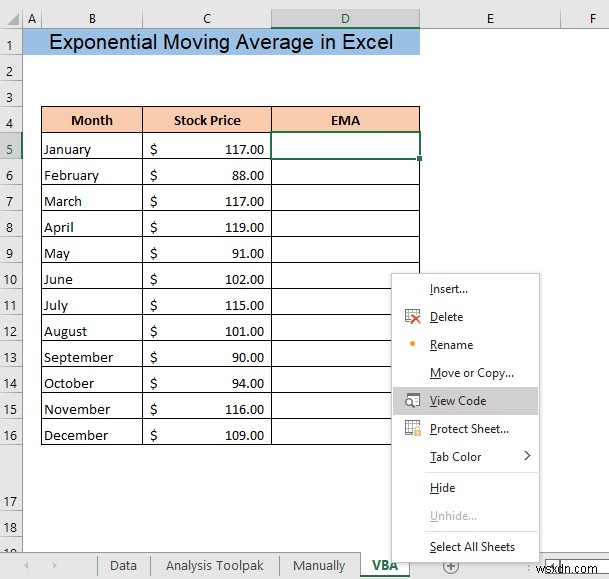Click the 'EMA' header cell
This screenshot has width=609, height=579.
[x=345, y=120]
